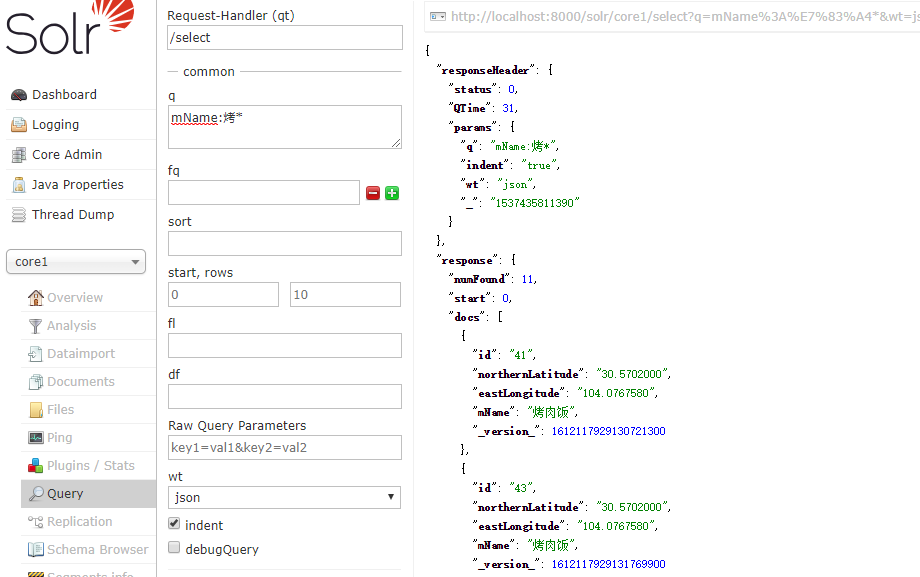Click the Plugins / Stats blocks icon

[35, 466]
